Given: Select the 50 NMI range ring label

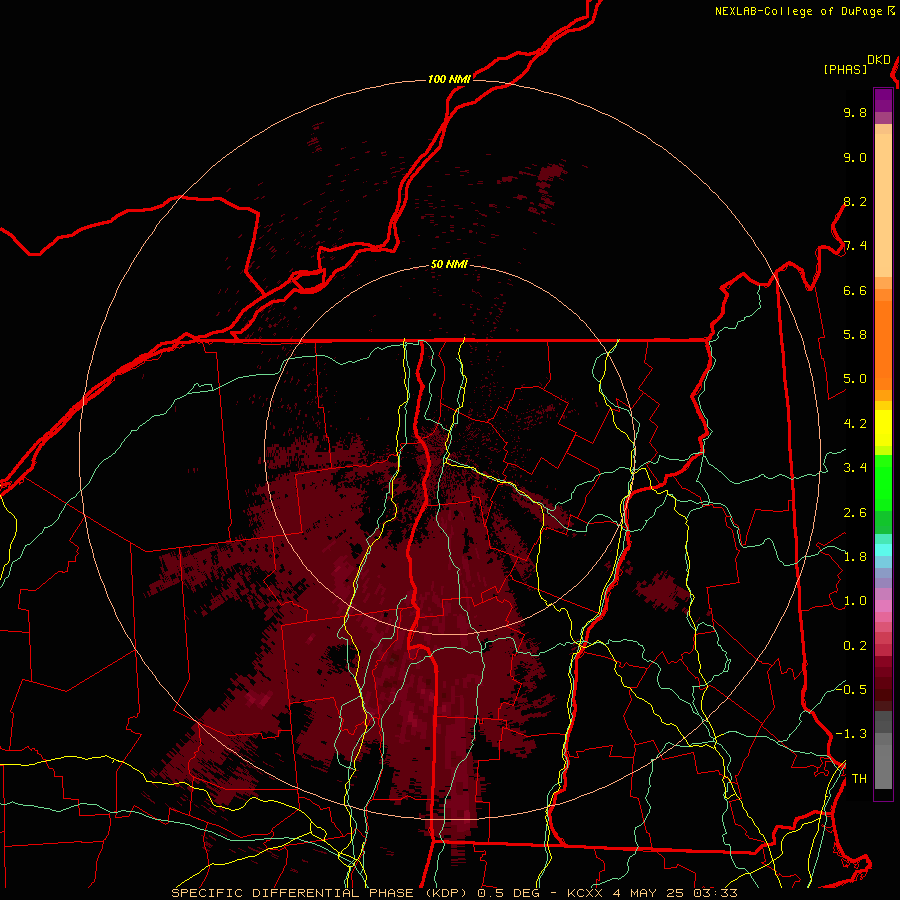Looking at the screenshot, I should click(x=449, y=265).
